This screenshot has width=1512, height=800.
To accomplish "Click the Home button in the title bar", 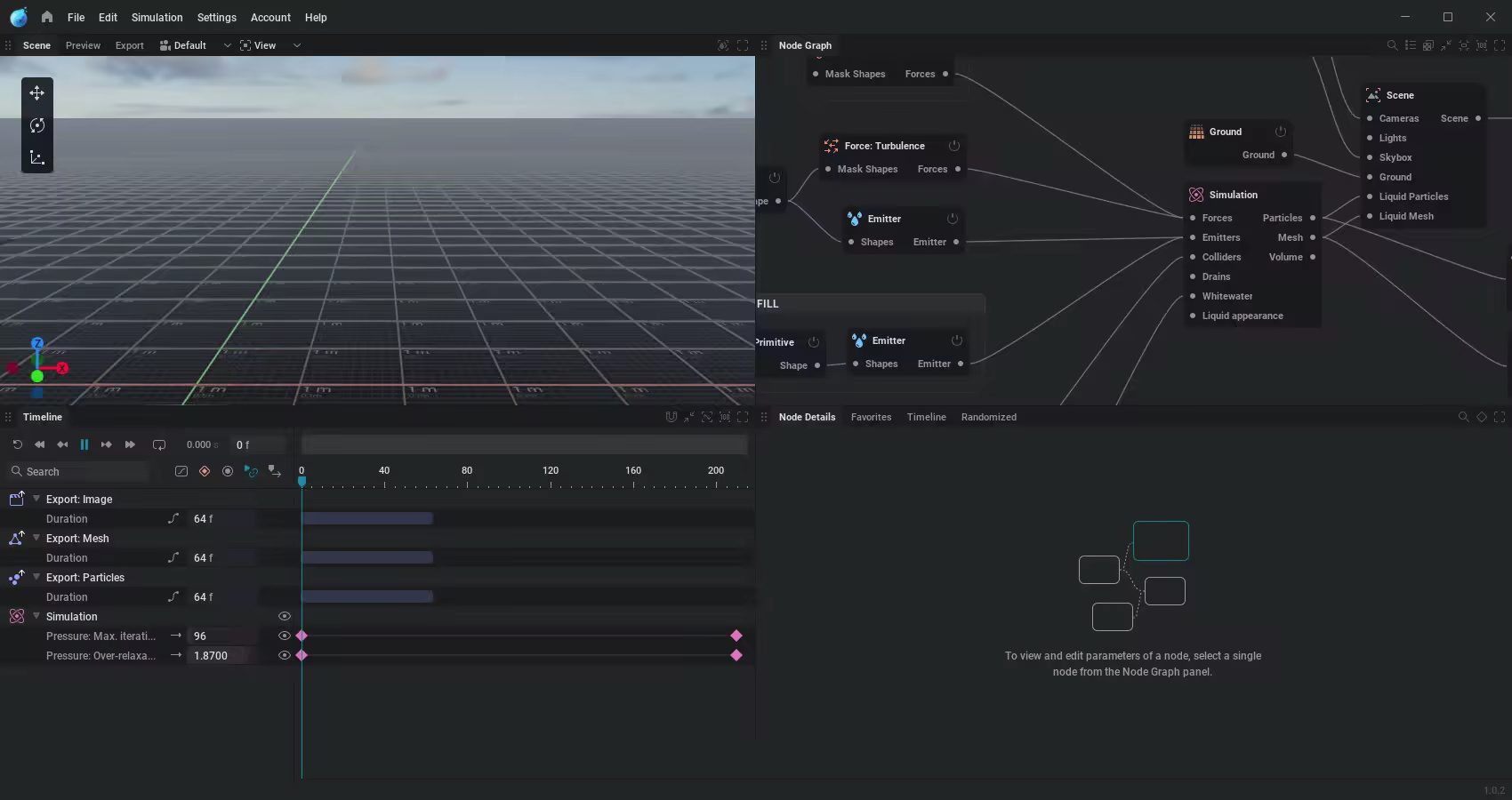I will click(x=47, y=17).
